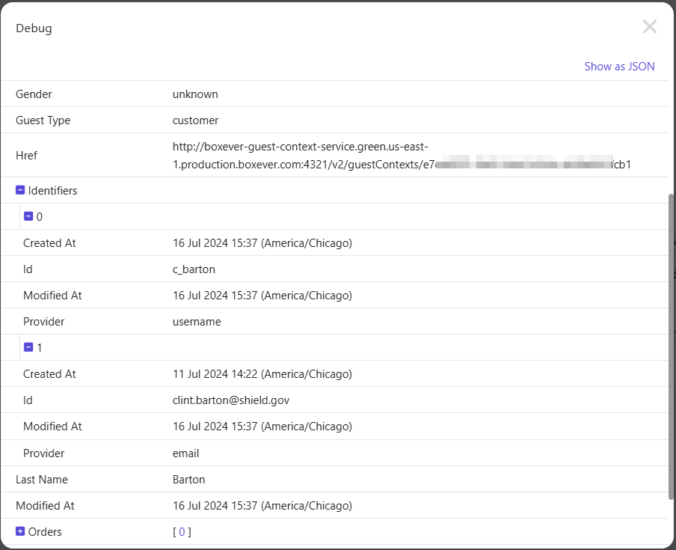Expand the Orders section
The height and width of the screenshot is (550, 676).
tap(20, 532)
